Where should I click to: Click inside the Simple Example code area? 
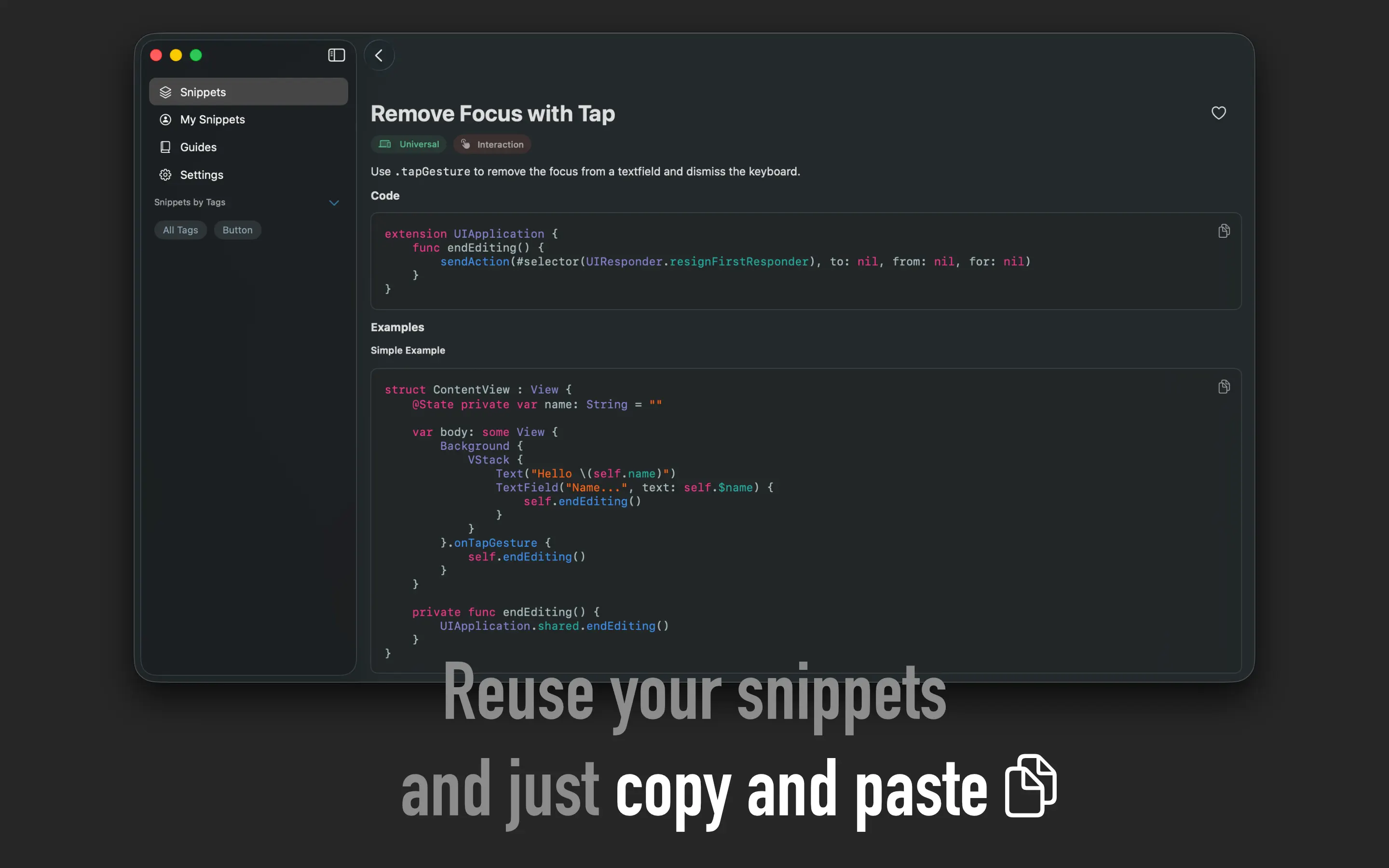[x=803, y=516]
